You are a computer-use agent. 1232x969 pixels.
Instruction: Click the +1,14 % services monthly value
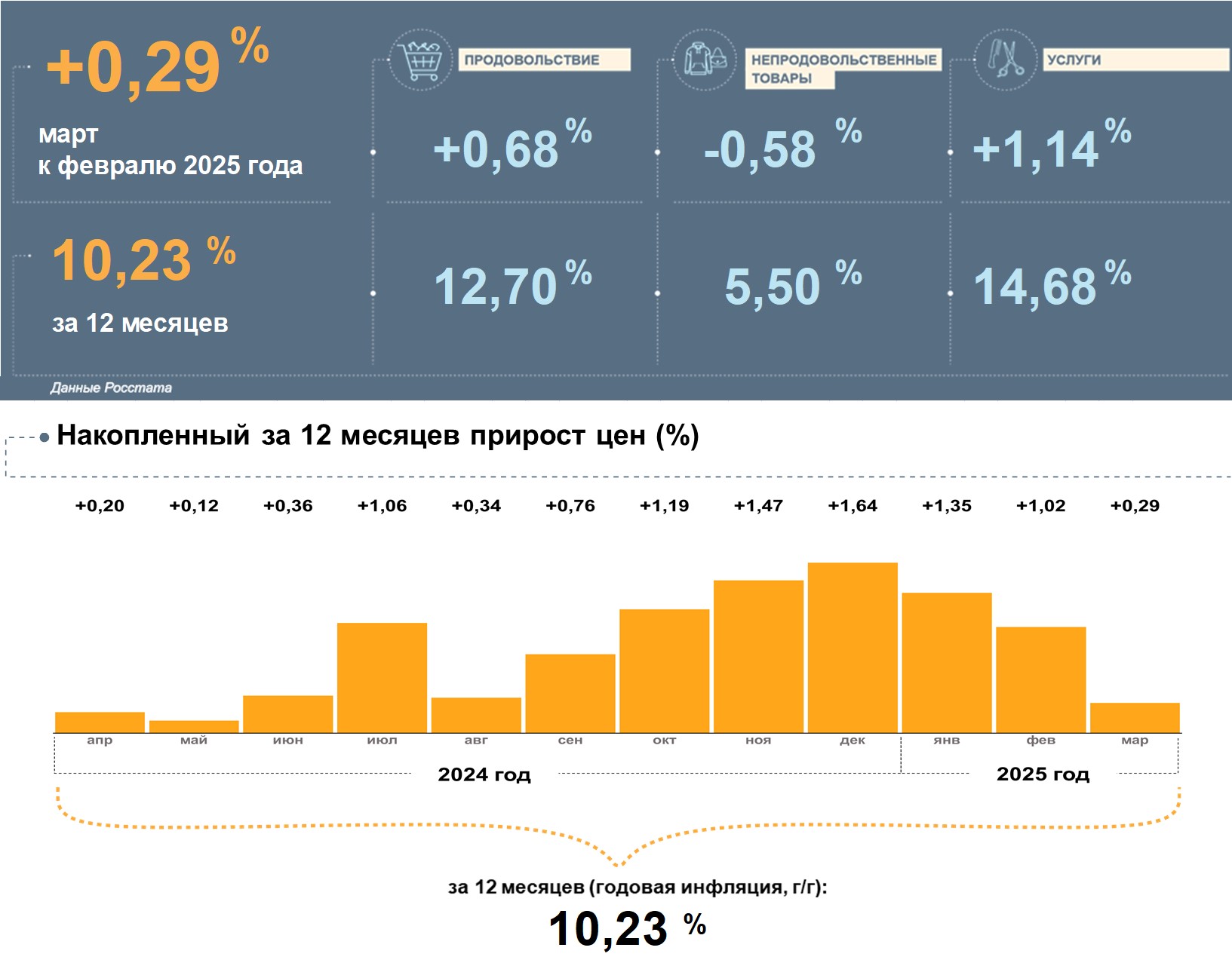click(1052, 145)
